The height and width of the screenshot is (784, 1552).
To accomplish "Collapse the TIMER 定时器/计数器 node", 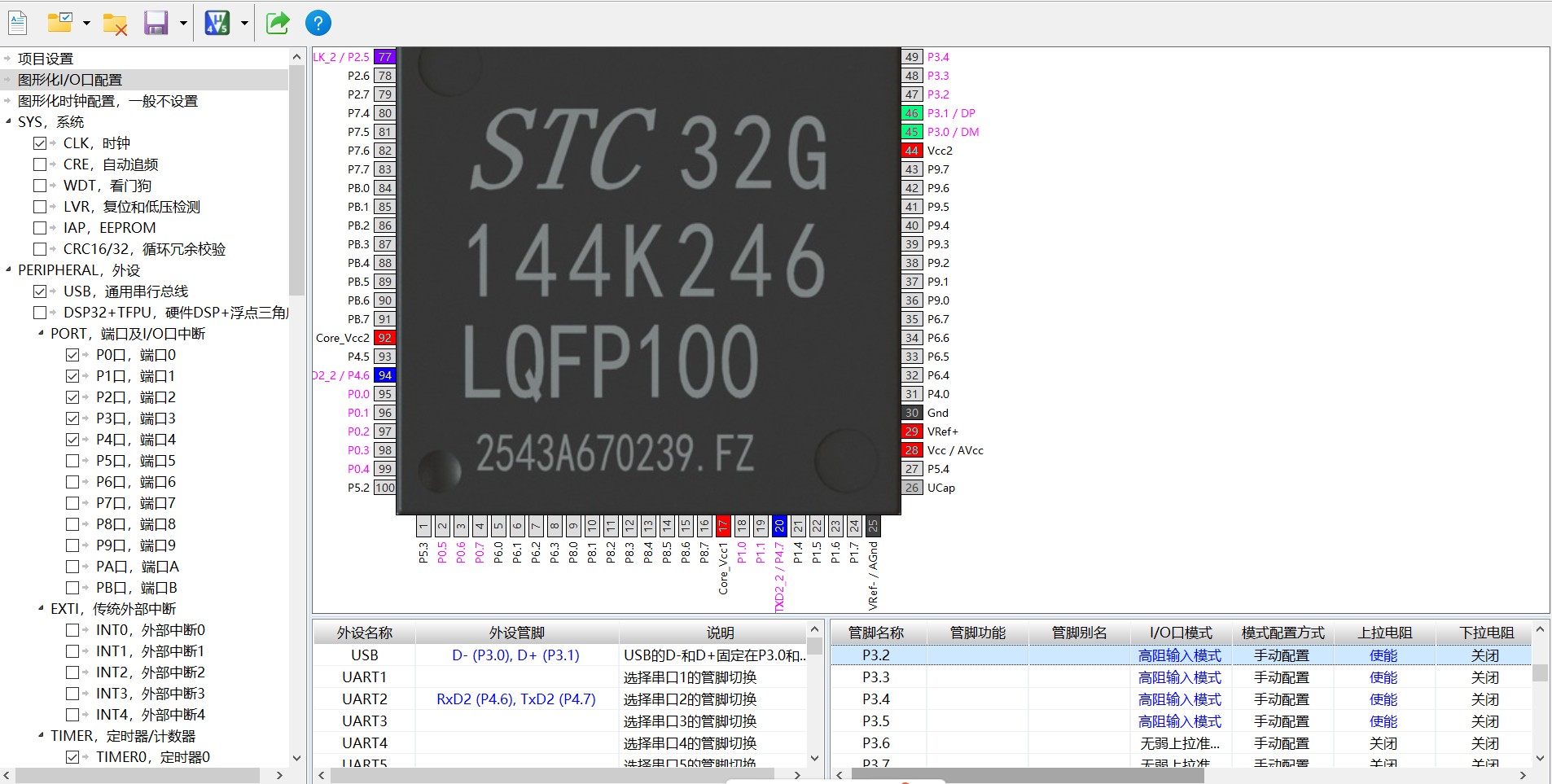I will (42, 736).
